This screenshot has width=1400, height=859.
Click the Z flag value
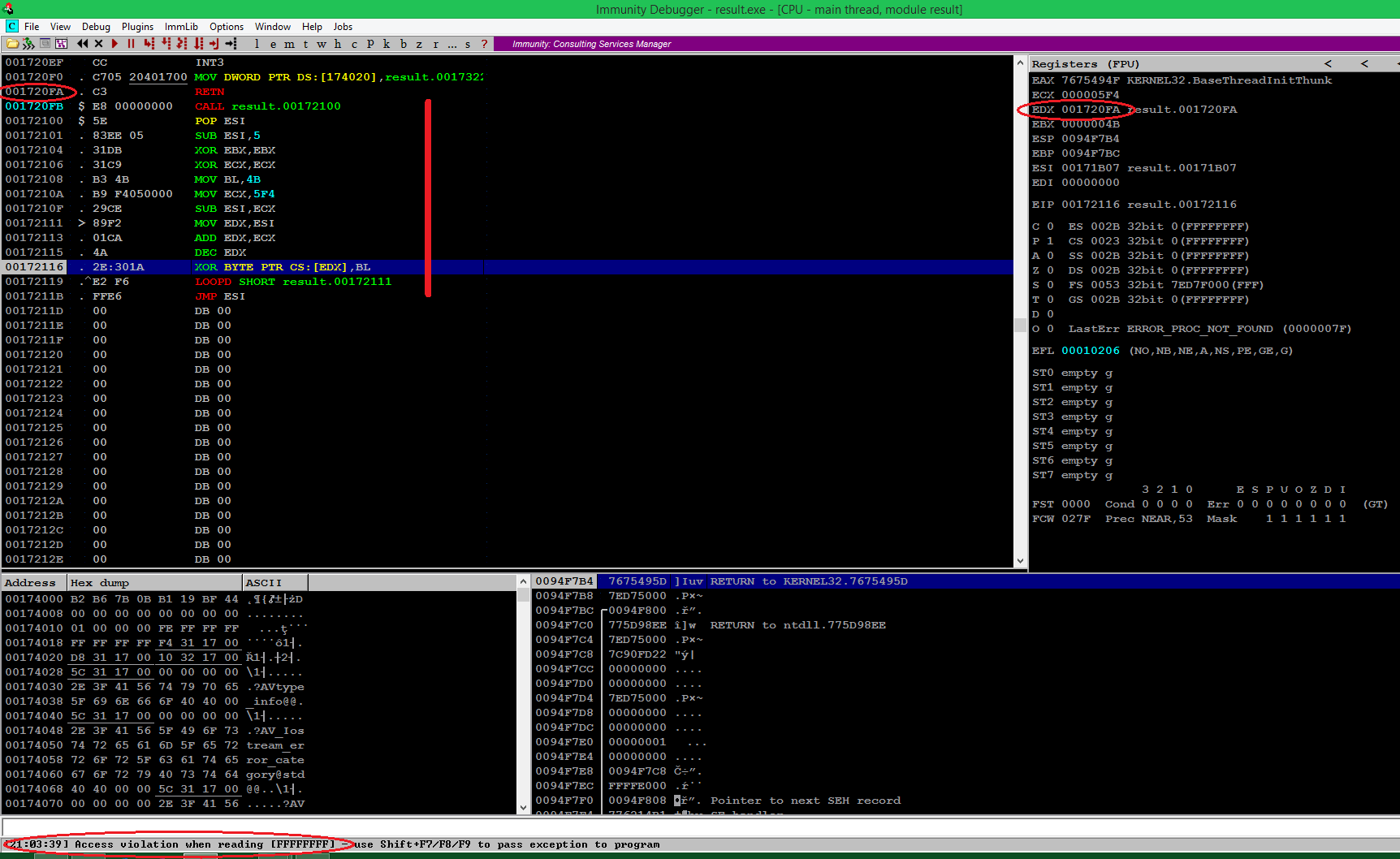point(1050,270)
